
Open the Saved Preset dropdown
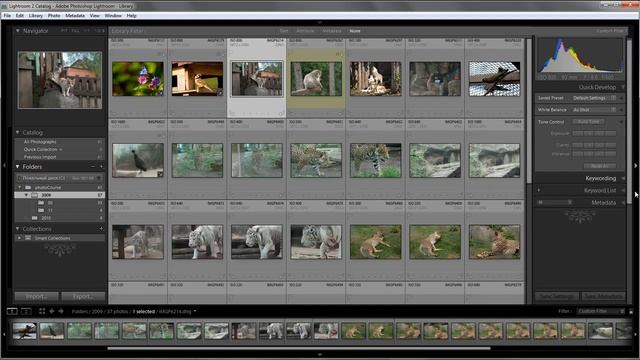click(x=594, y=98)
